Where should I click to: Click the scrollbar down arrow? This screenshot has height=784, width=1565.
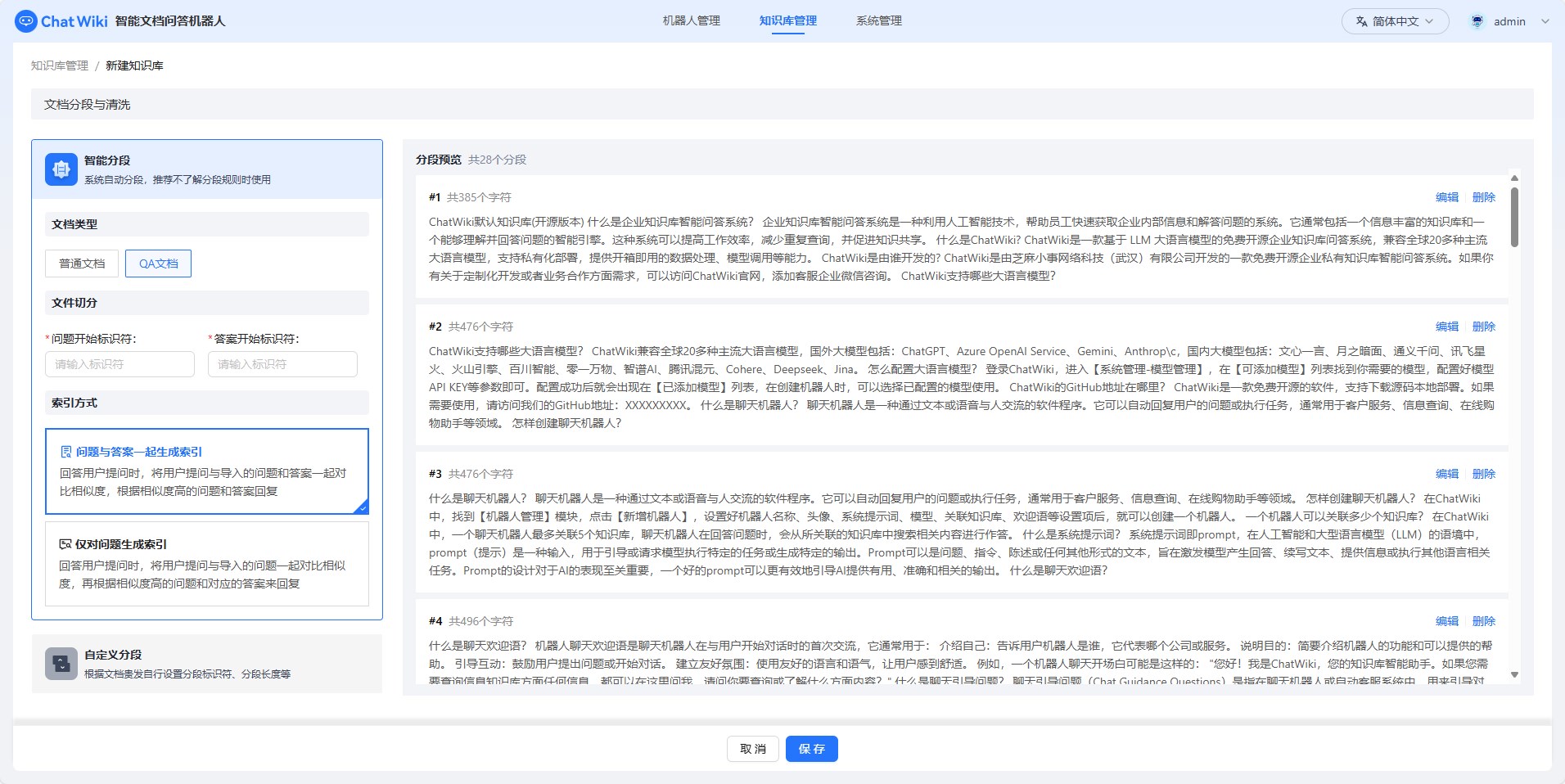click(1514, 675)
